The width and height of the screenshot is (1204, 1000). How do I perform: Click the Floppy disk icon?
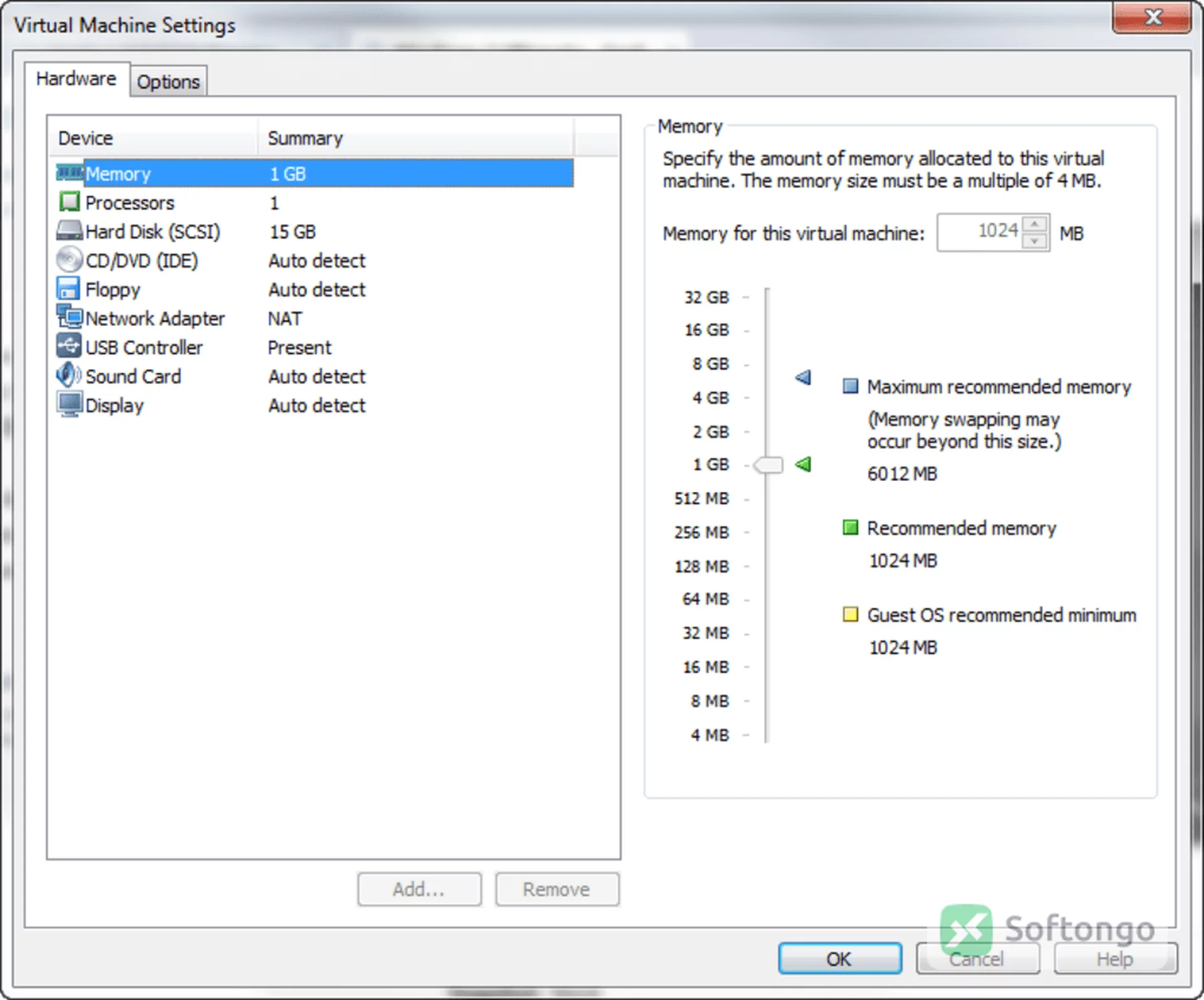pos(68,289)
